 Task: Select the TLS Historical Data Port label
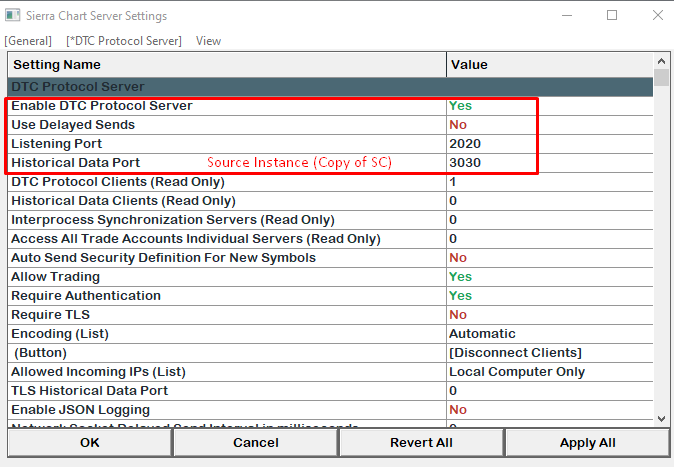pos(89,390)
